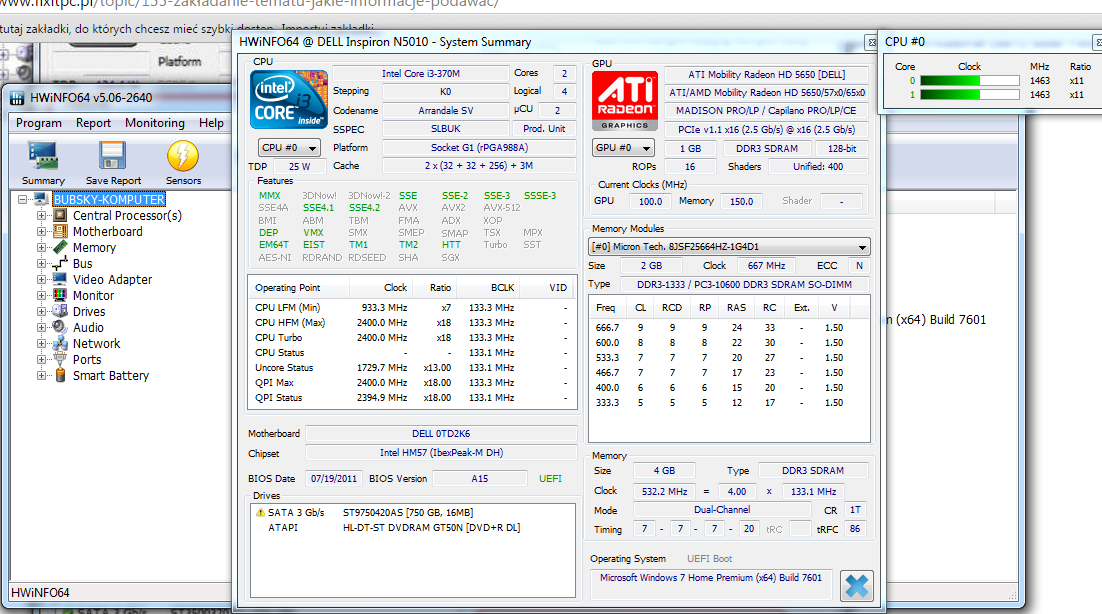The width and height of the screenshot is (1102, 614).
Task: Click the Core 1 clock bar
Action: click(x=969, y=95)
